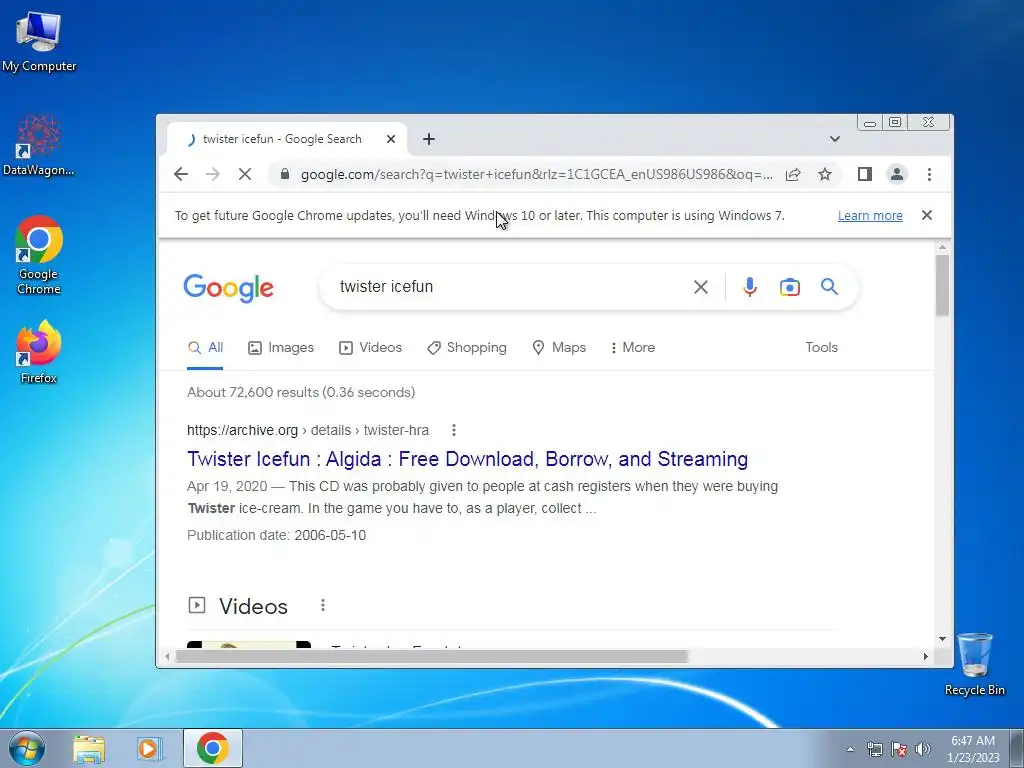Screen dimensions: 1024x768
Task: Open the search Tools options
Action: [821, 347]
